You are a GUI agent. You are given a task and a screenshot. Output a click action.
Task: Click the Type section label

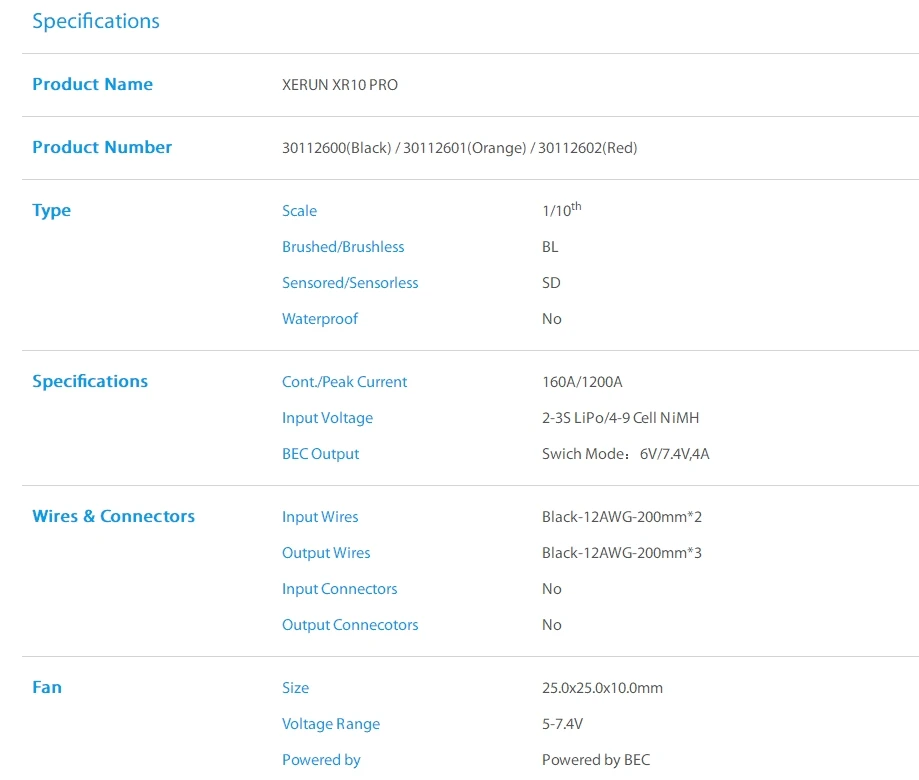point(52,210)
